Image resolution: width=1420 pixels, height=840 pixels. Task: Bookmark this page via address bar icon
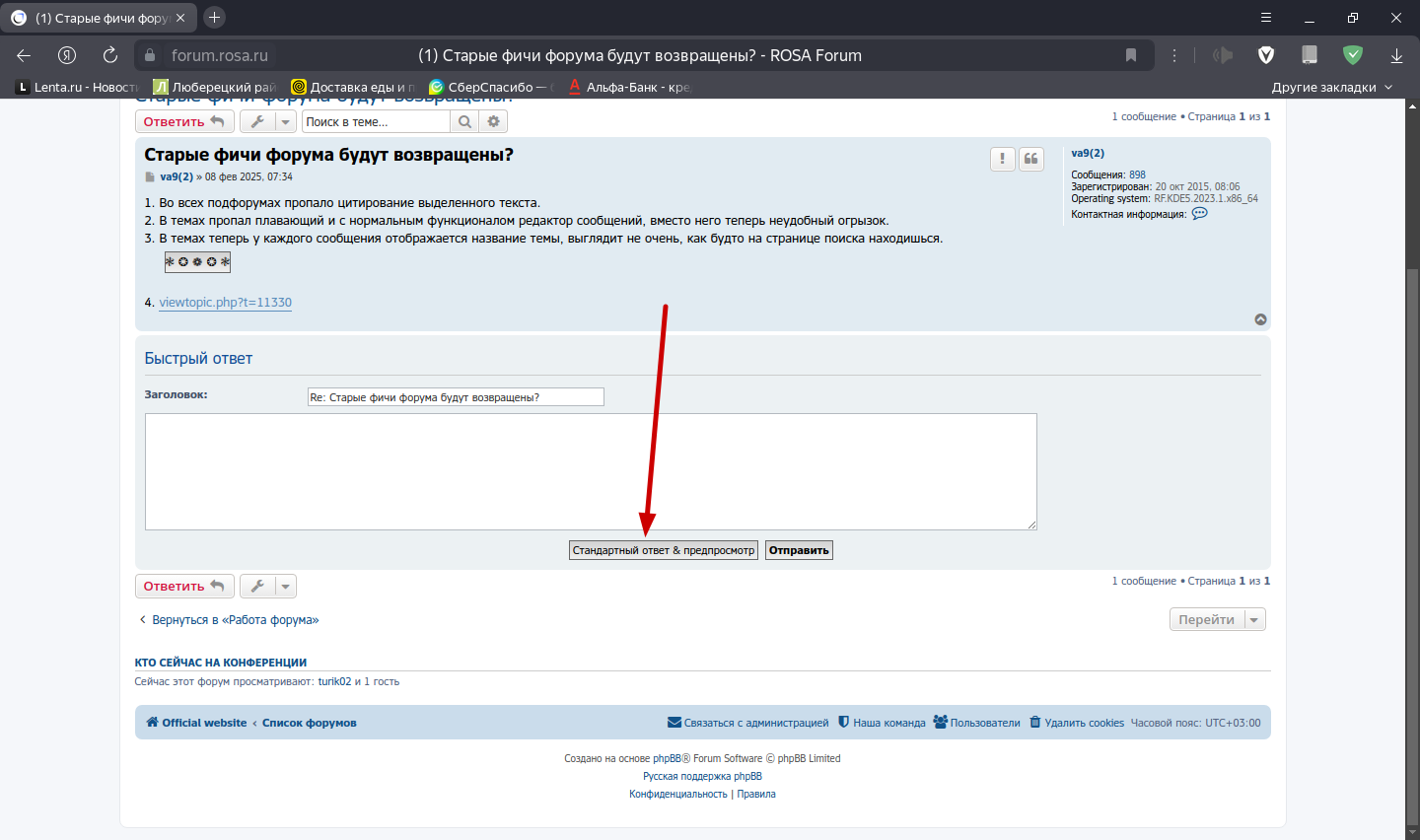point(1131,55)
